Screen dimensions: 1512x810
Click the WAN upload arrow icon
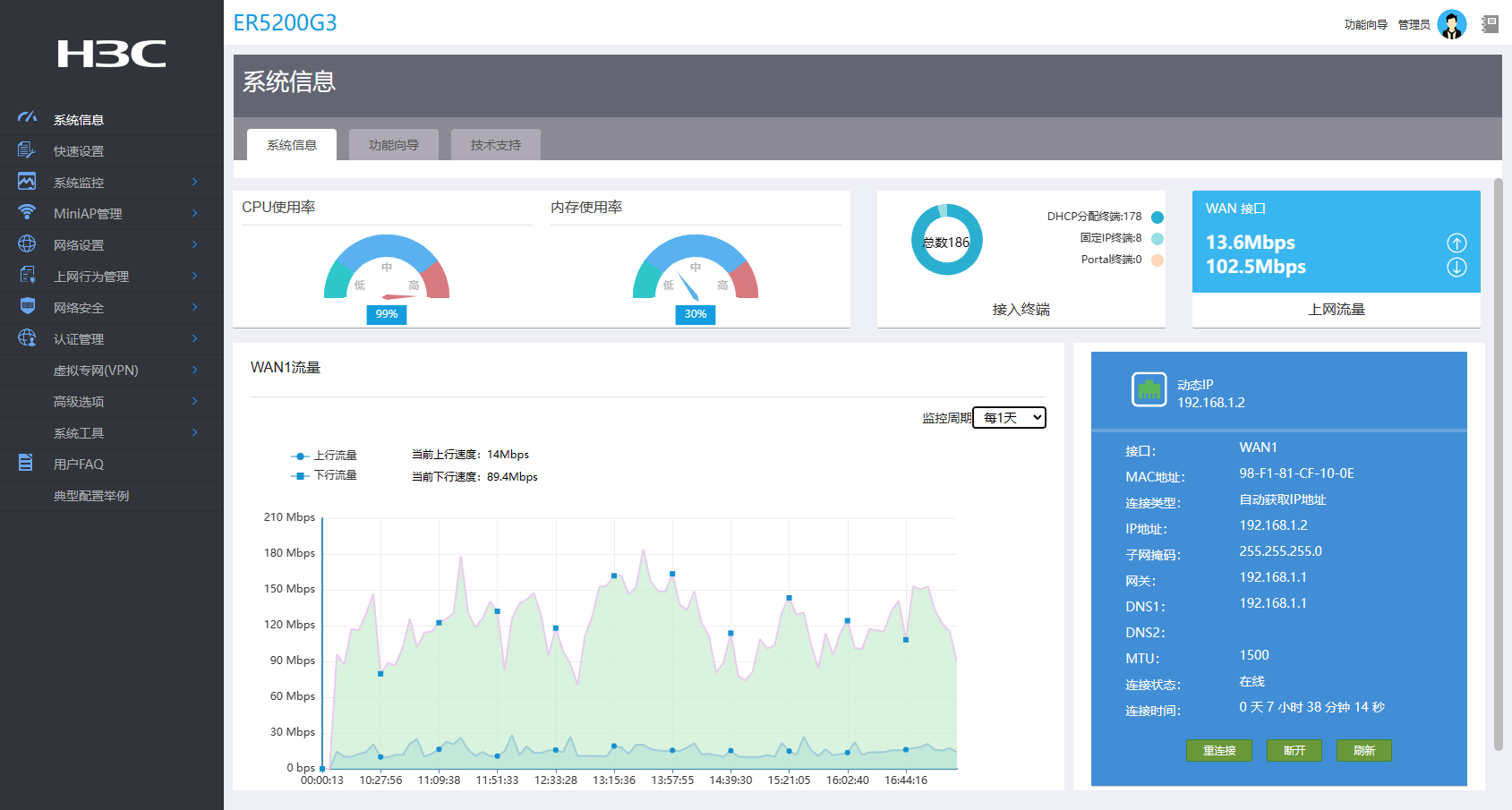click(1456, 243)
